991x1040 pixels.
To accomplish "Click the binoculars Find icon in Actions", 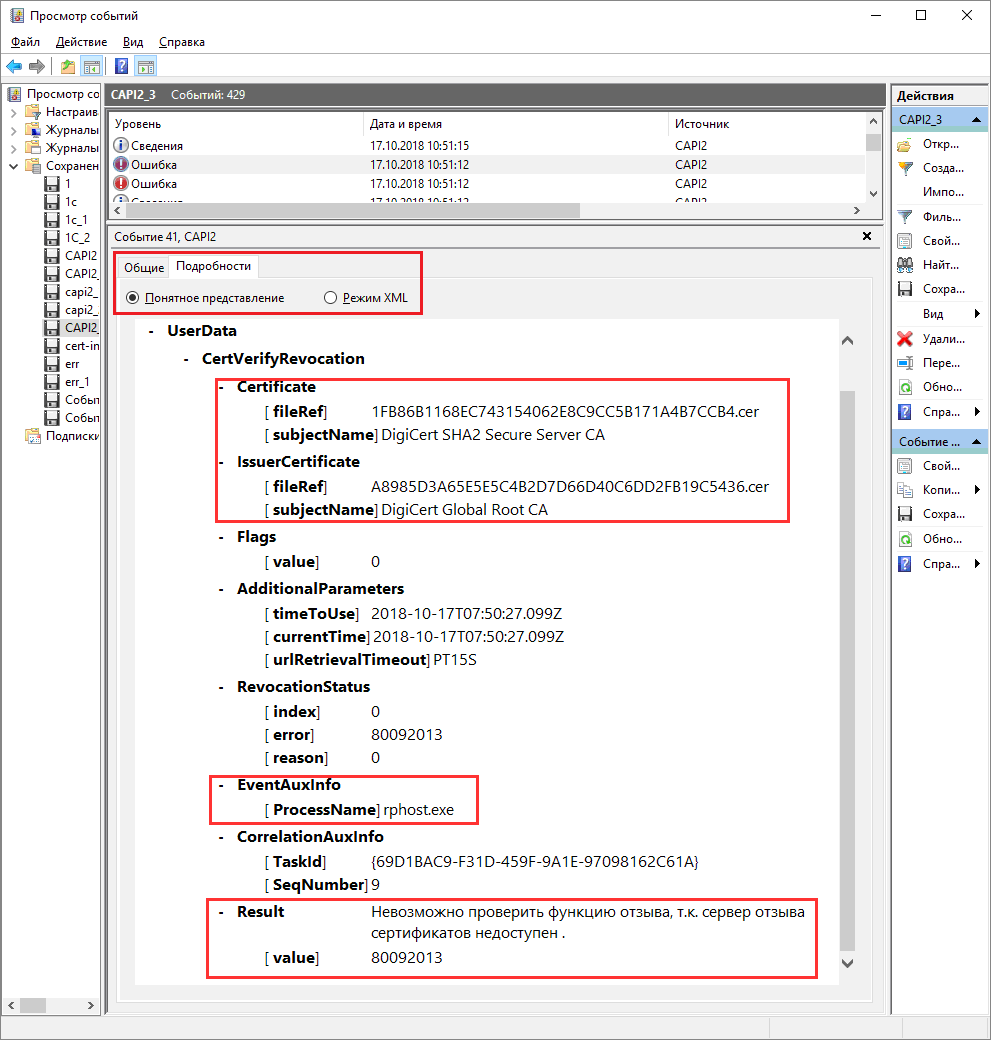I will [905, 265].
